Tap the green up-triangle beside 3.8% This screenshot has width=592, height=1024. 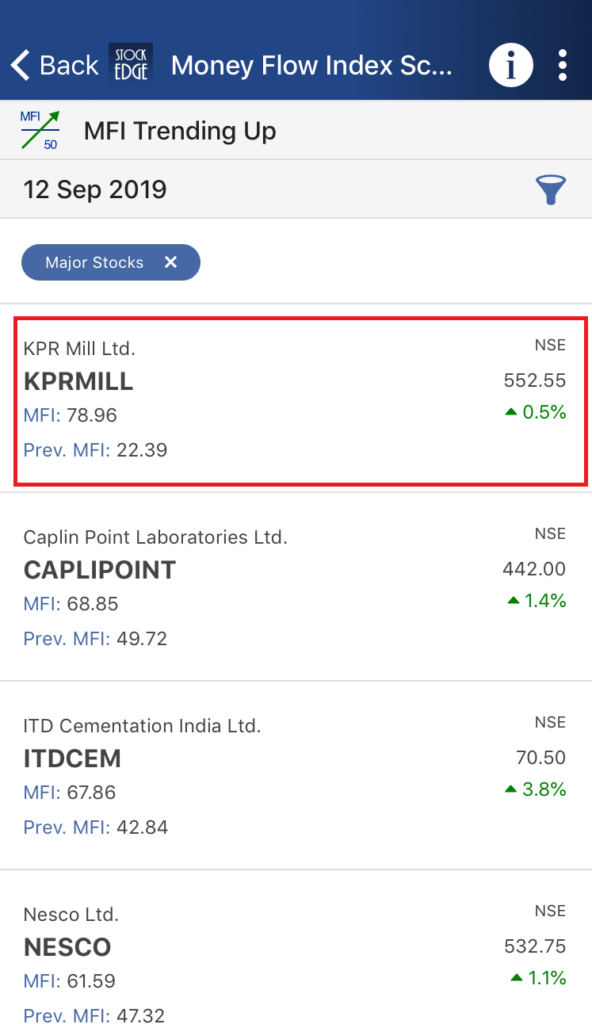pos(513,789)
